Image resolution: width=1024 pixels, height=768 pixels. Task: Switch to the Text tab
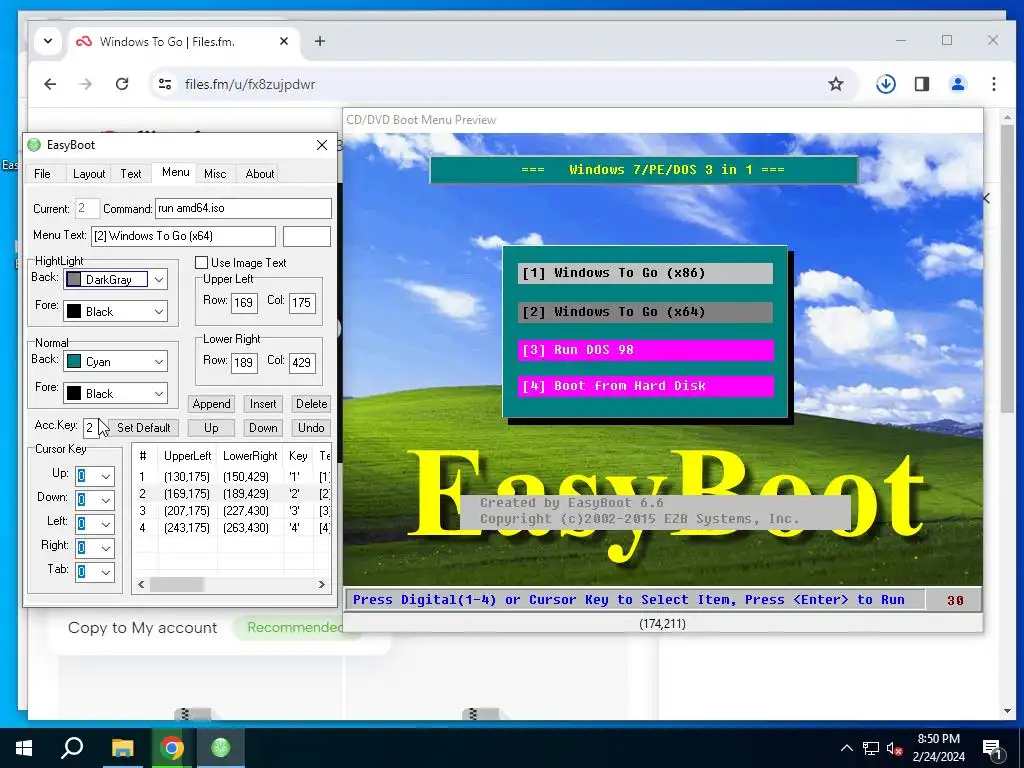(x=131, y=174)
